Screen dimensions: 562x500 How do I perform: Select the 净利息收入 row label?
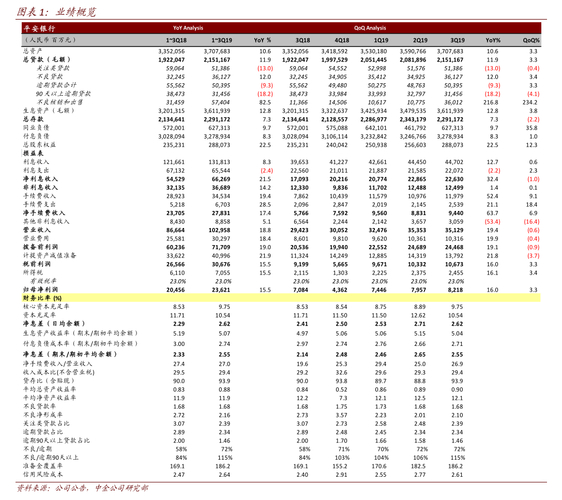(40, 178)
